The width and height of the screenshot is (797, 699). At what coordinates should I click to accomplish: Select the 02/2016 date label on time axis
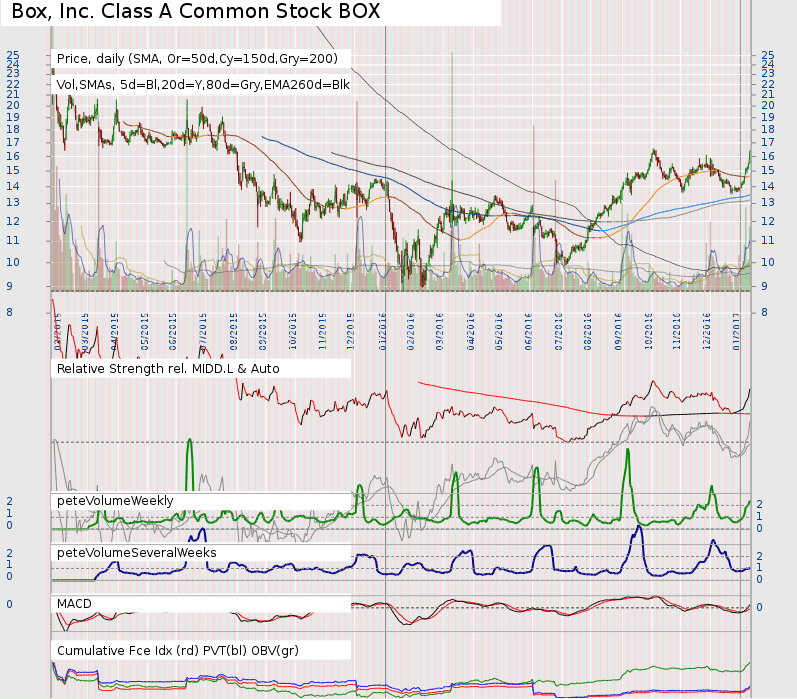pos(411,331)
